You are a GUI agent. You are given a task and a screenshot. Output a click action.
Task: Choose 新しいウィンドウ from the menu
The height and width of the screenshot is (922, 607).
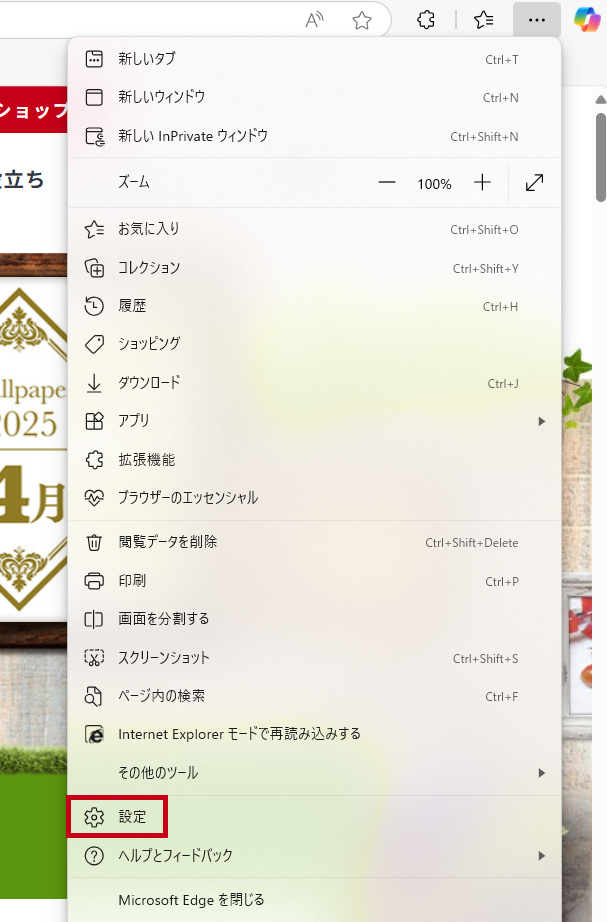pos(314,97)
